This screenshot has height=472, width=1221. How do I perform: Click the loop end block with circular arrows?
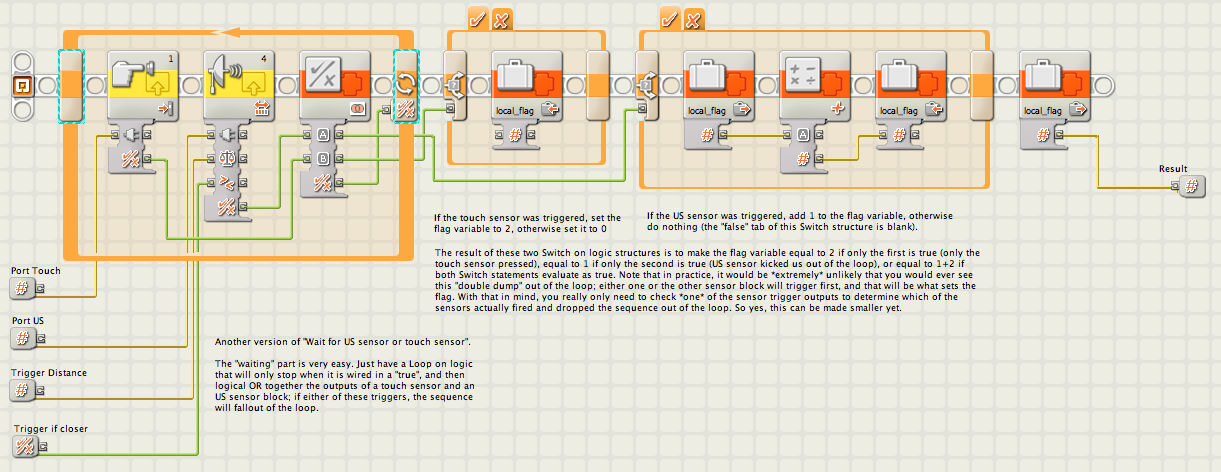pos(406,86)
